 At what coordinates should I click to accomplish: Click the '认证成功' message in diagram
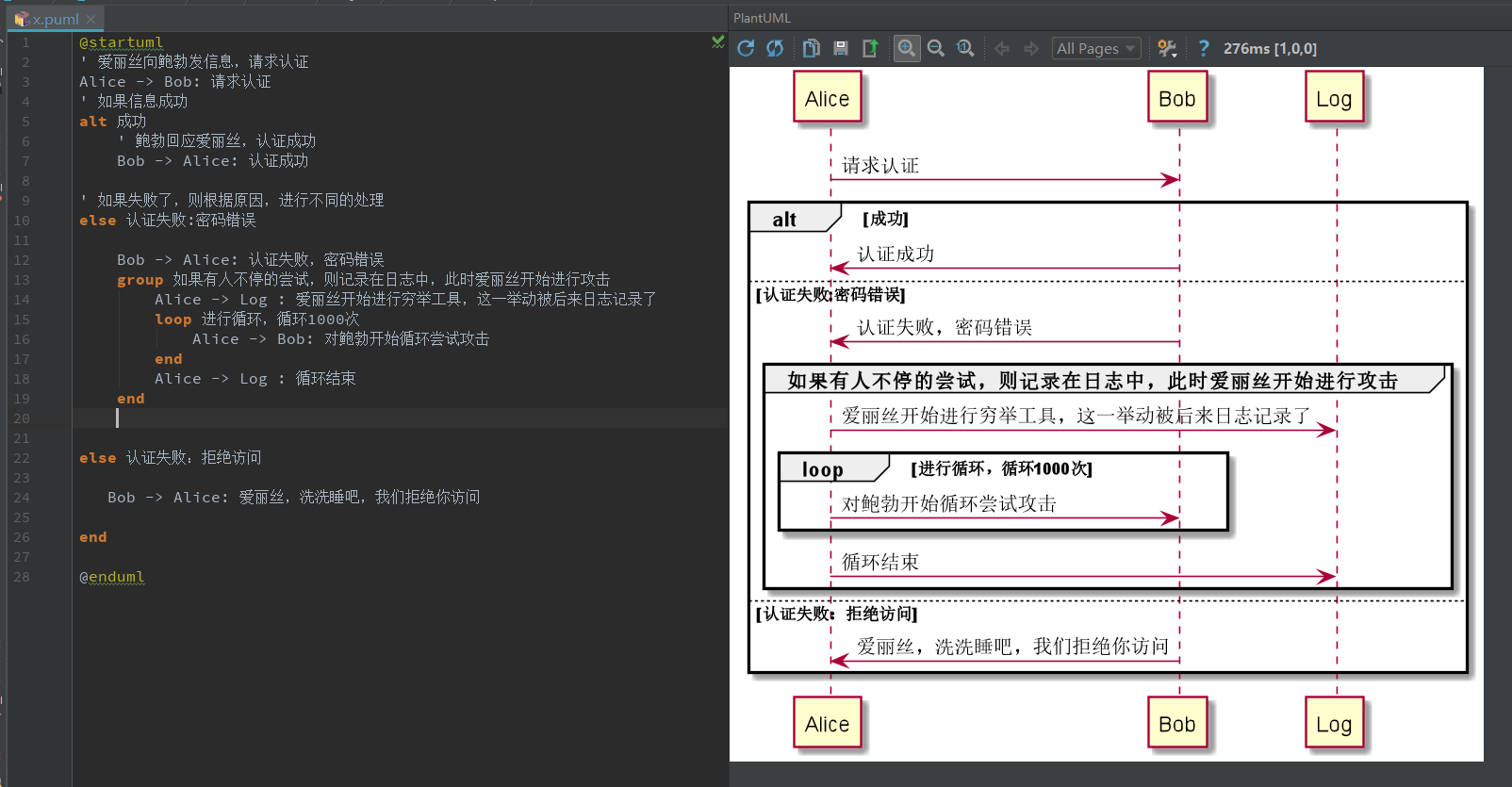click(x=896, y=254)
